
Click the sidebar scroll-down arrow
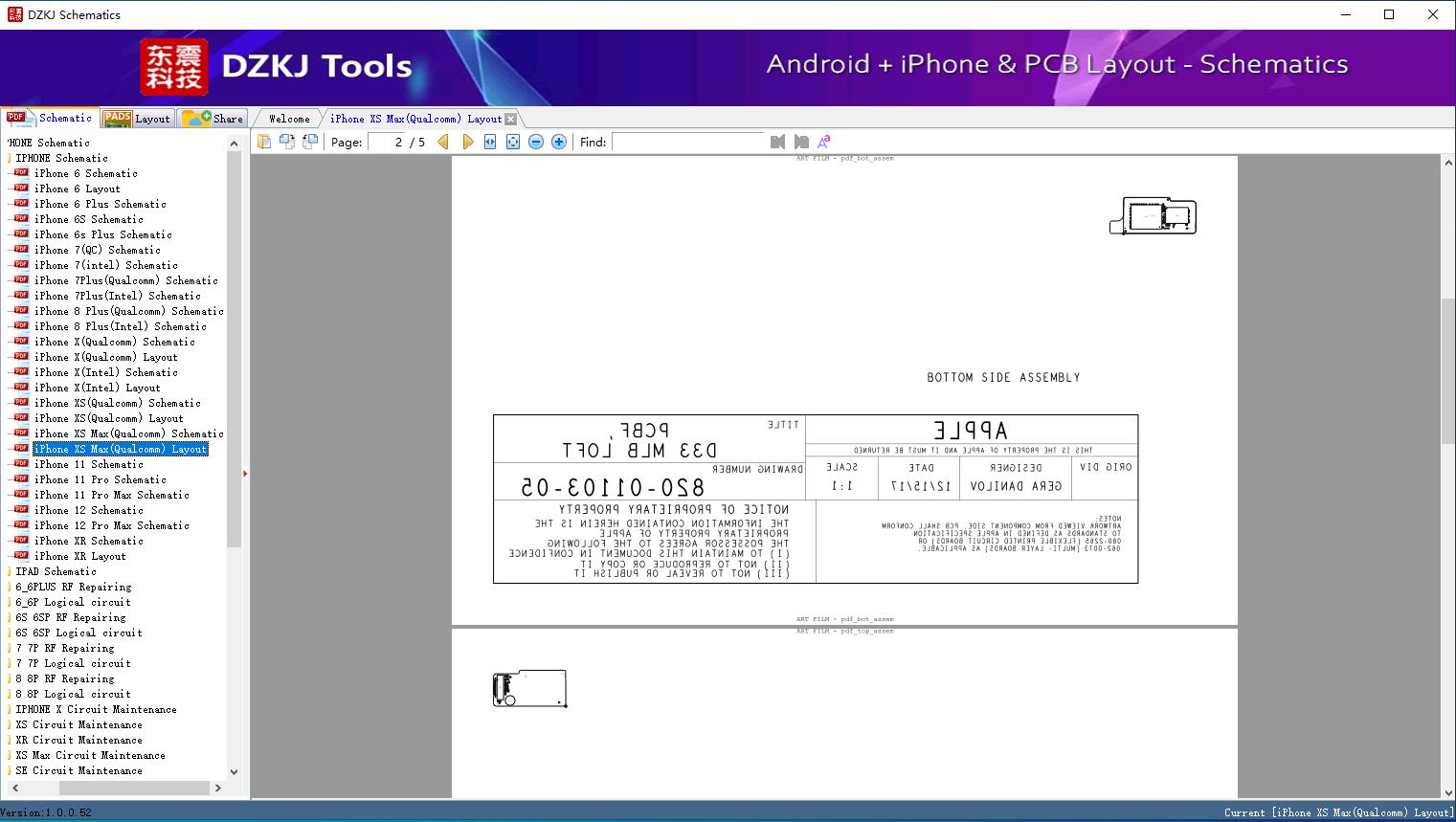tap(235, 771)
